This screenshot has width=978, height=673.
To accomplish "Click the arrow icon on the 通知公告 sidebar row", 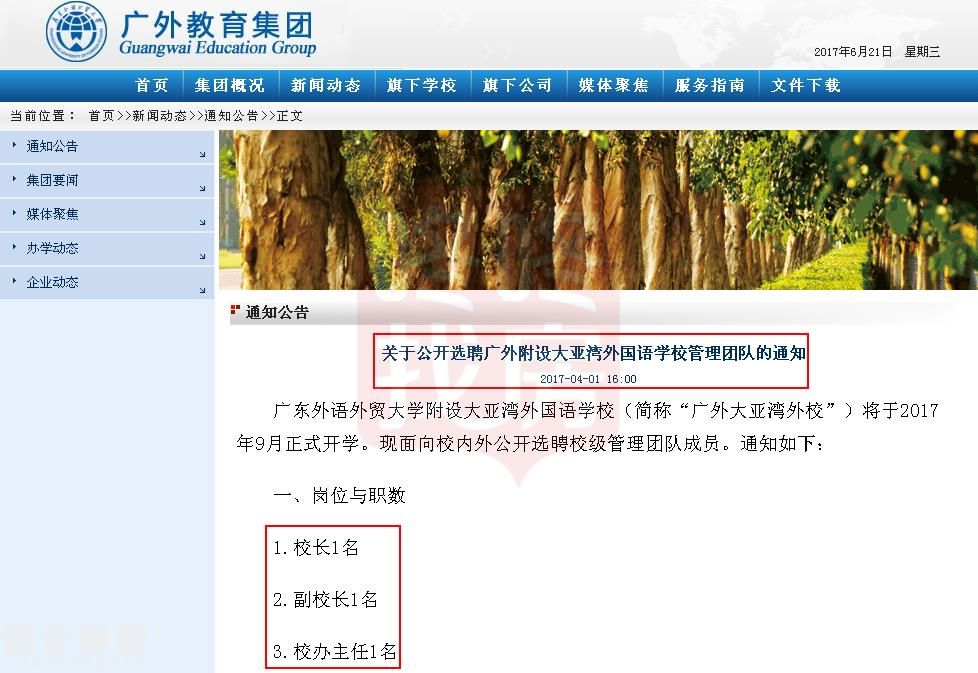I will (x=203, y=154).
